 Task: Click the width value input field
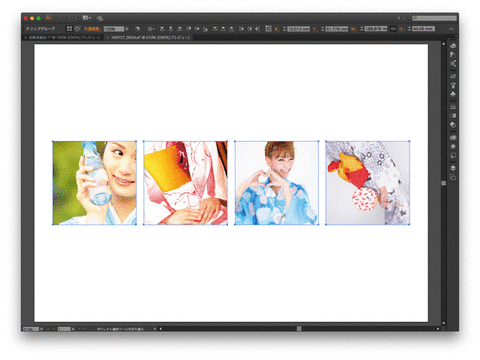click(x=376, y=29)
